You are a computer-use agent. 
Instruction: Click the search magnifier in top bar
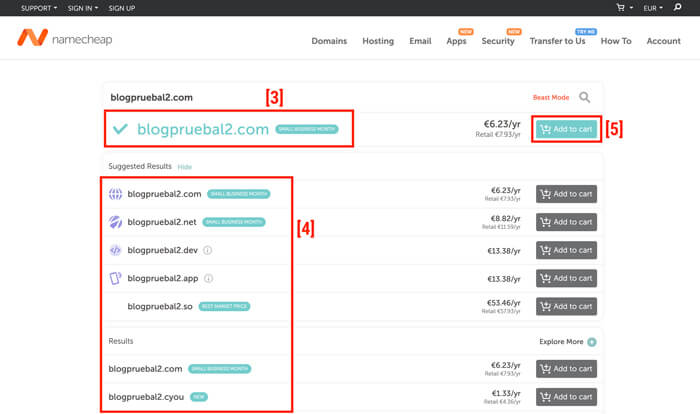coord(678,7)
